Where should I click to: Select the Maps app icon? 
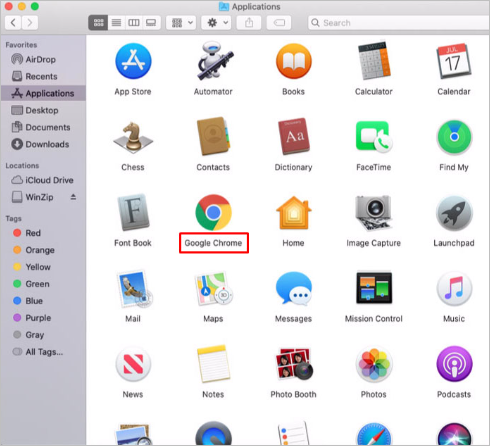[213, 289]
